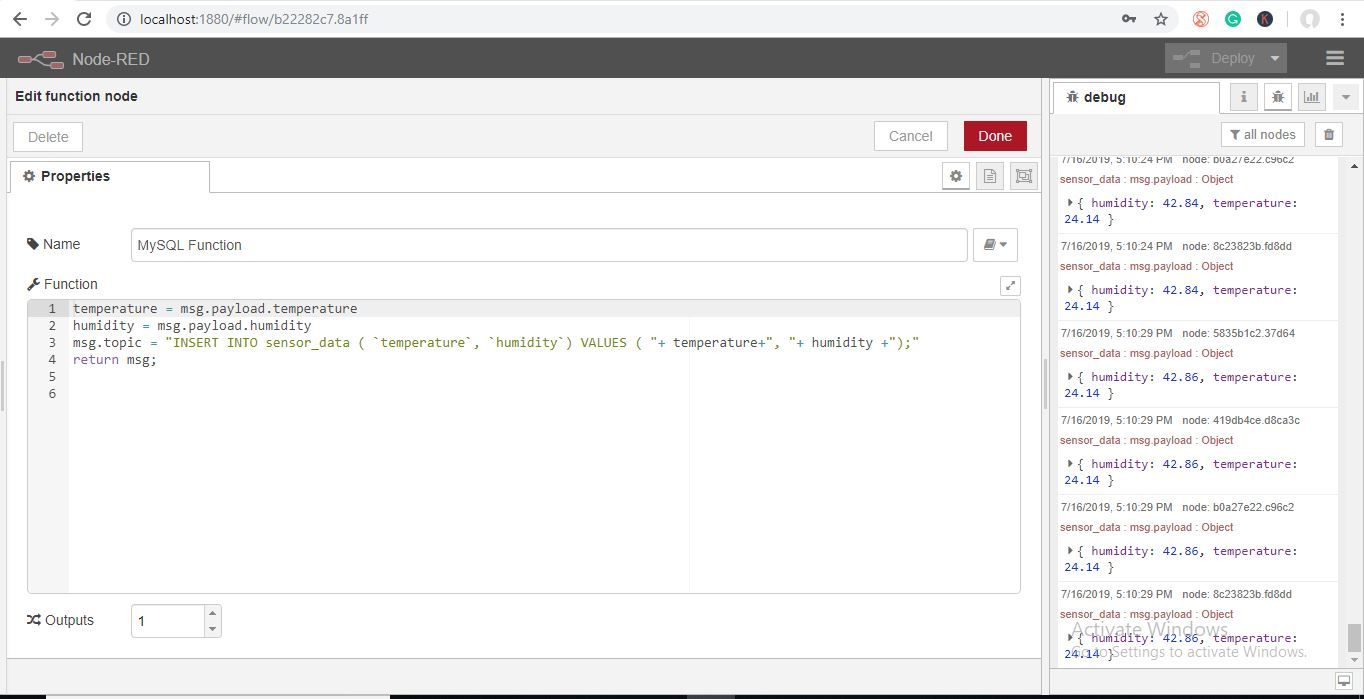
Task: Click the browser address bar URL
Action: pyautogui.click(x=254, y=19)
